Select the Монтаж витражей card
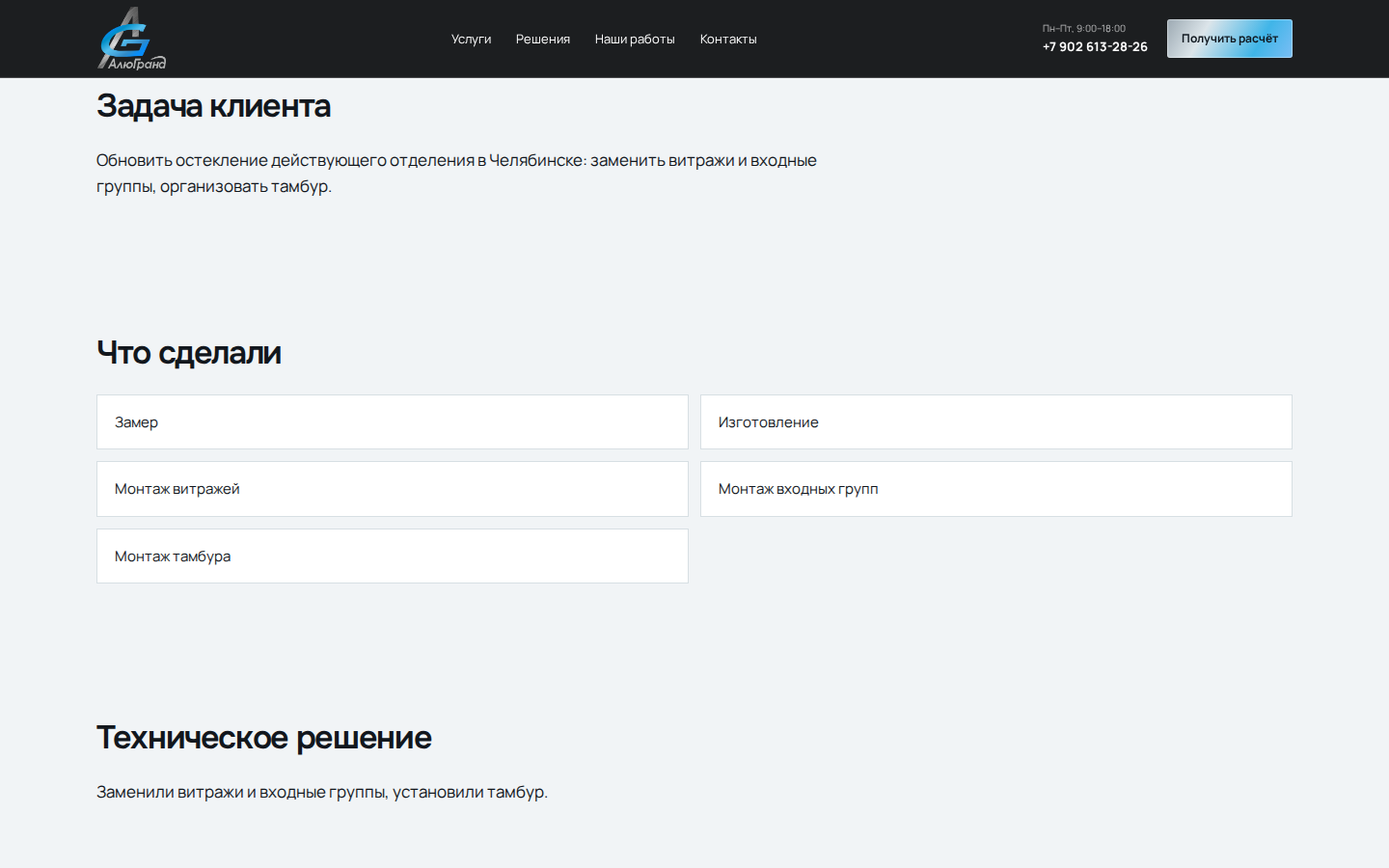This screenshot has height=868, width=1389. point(393,489)
